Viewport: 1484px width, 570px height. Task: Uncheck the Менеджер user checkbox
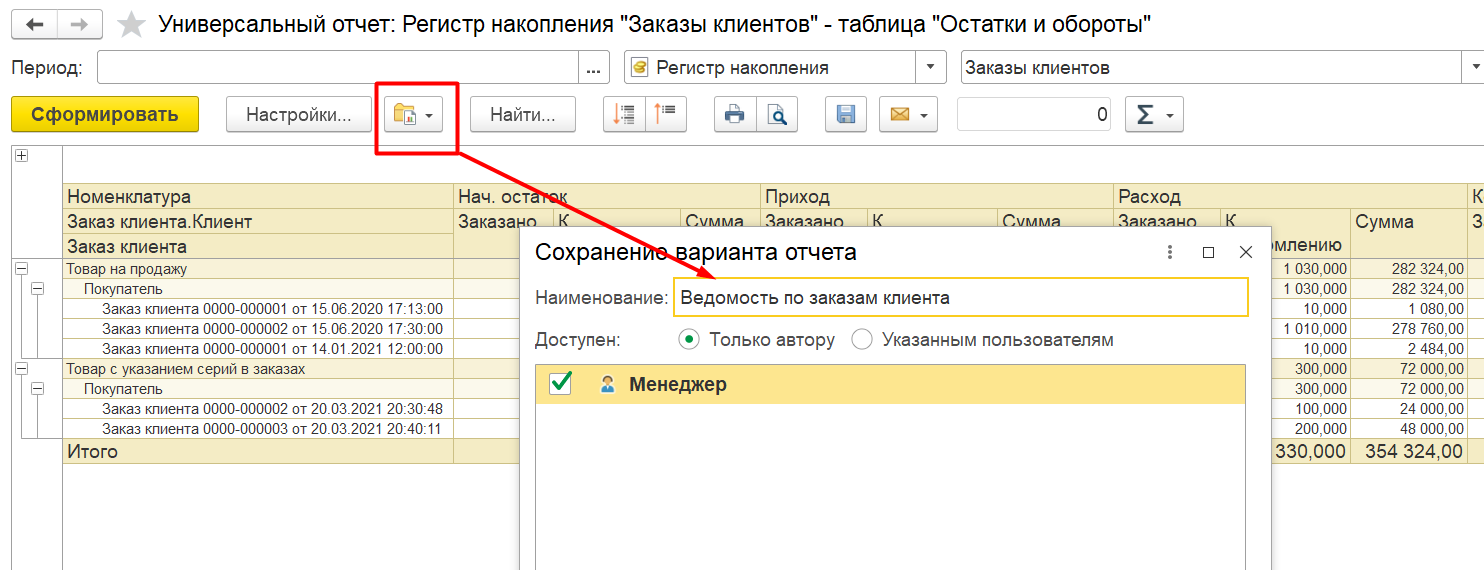tap(560, 384)
